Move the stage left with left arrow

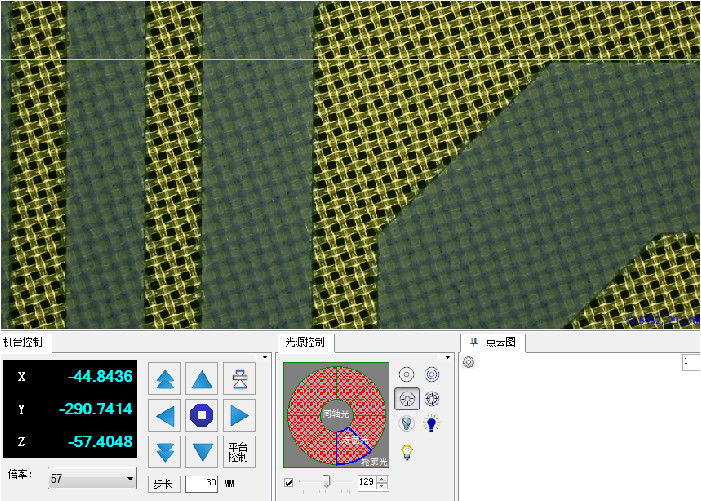(165, 415)
